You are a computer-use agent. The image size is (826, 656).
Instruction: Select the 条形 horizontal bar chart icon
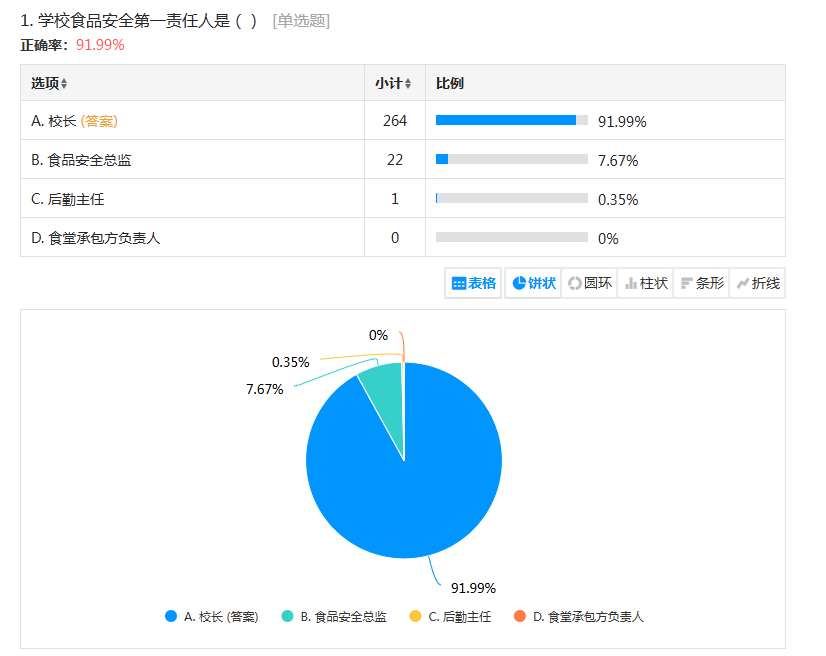(686, 283)
